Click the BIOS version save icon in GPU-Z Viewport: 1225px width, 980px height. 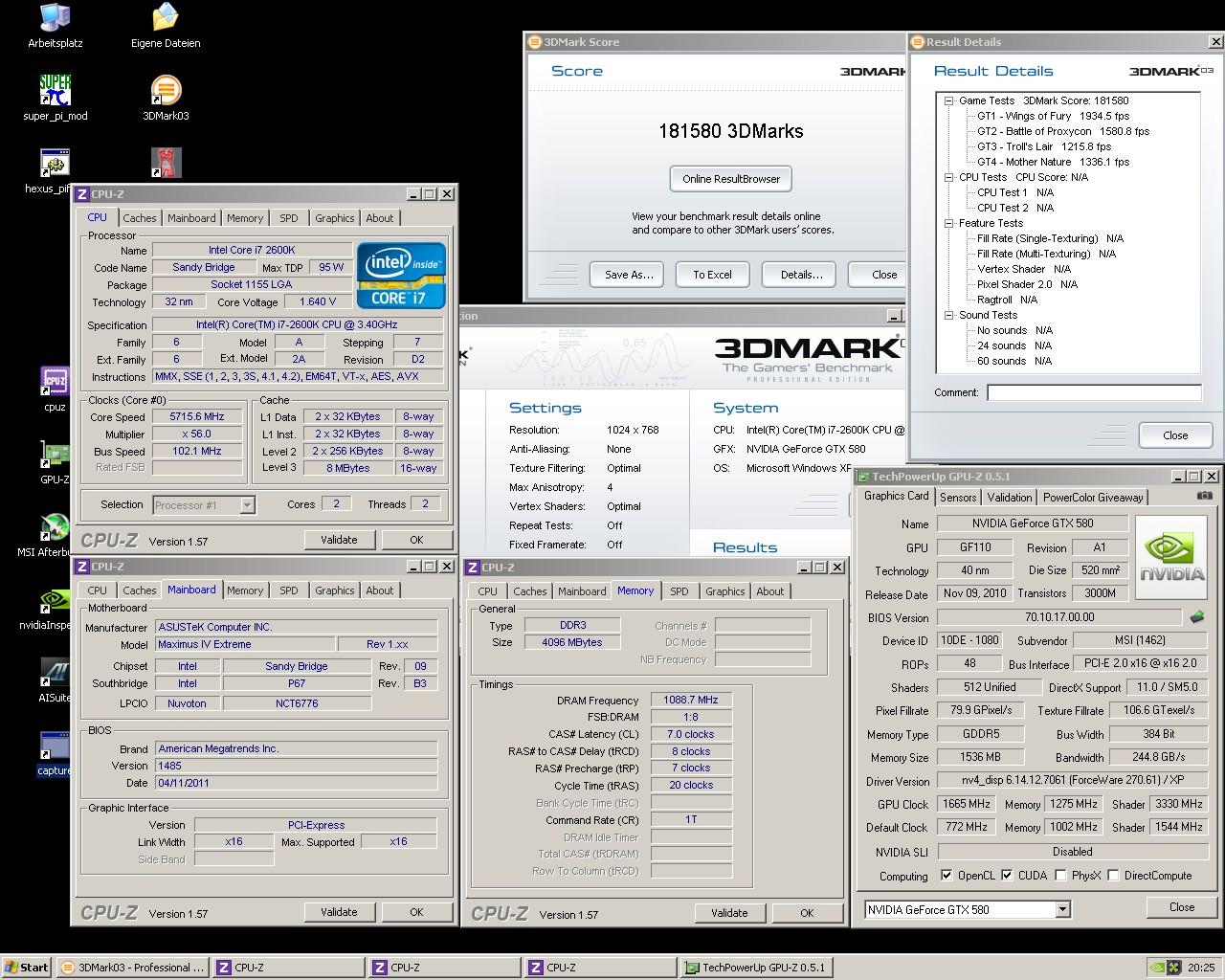click(1196, 617)
